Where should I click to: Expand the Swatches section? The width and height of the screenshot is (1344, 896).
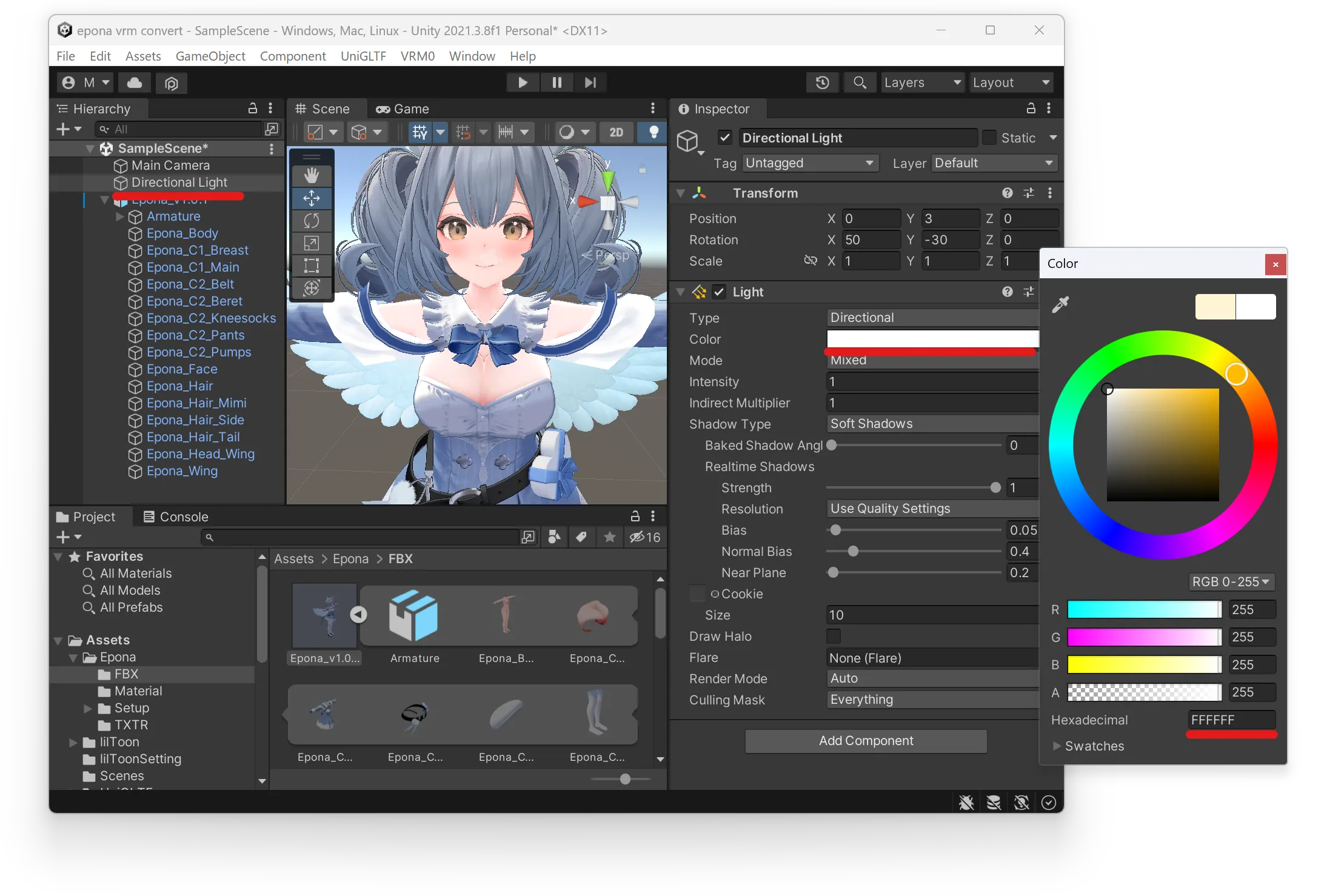[1057, 746]
